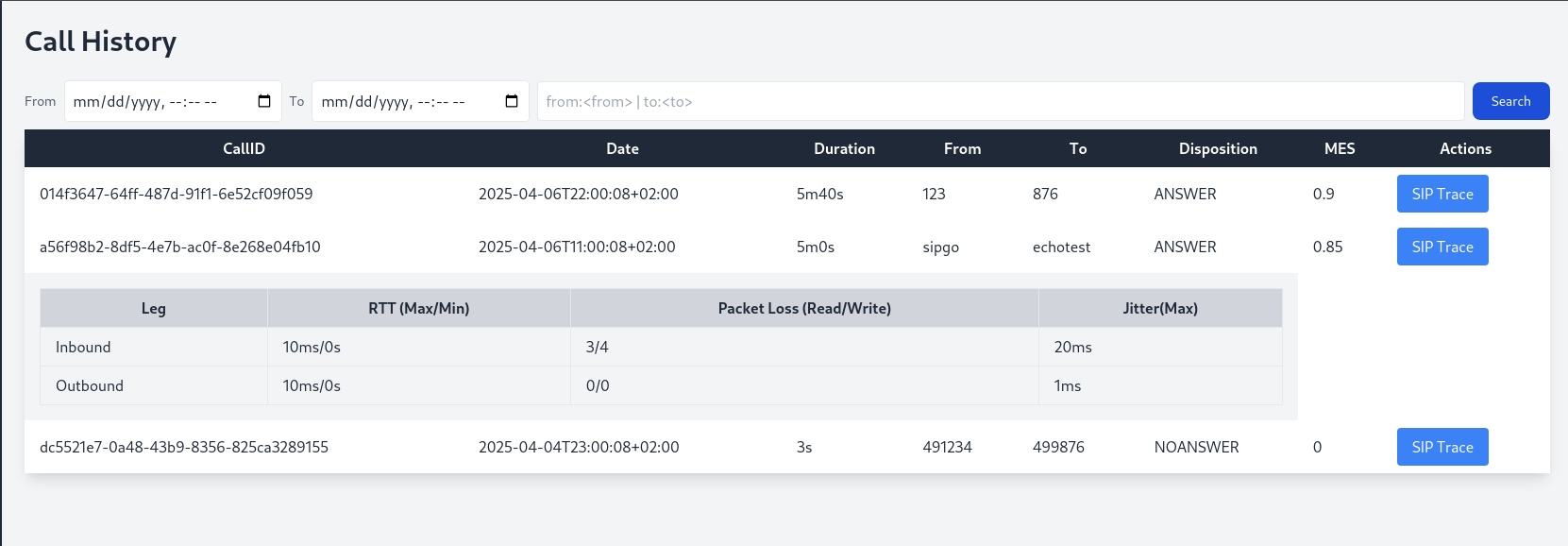Click the CallID column header
The image size is (1568, 546).
244,148
